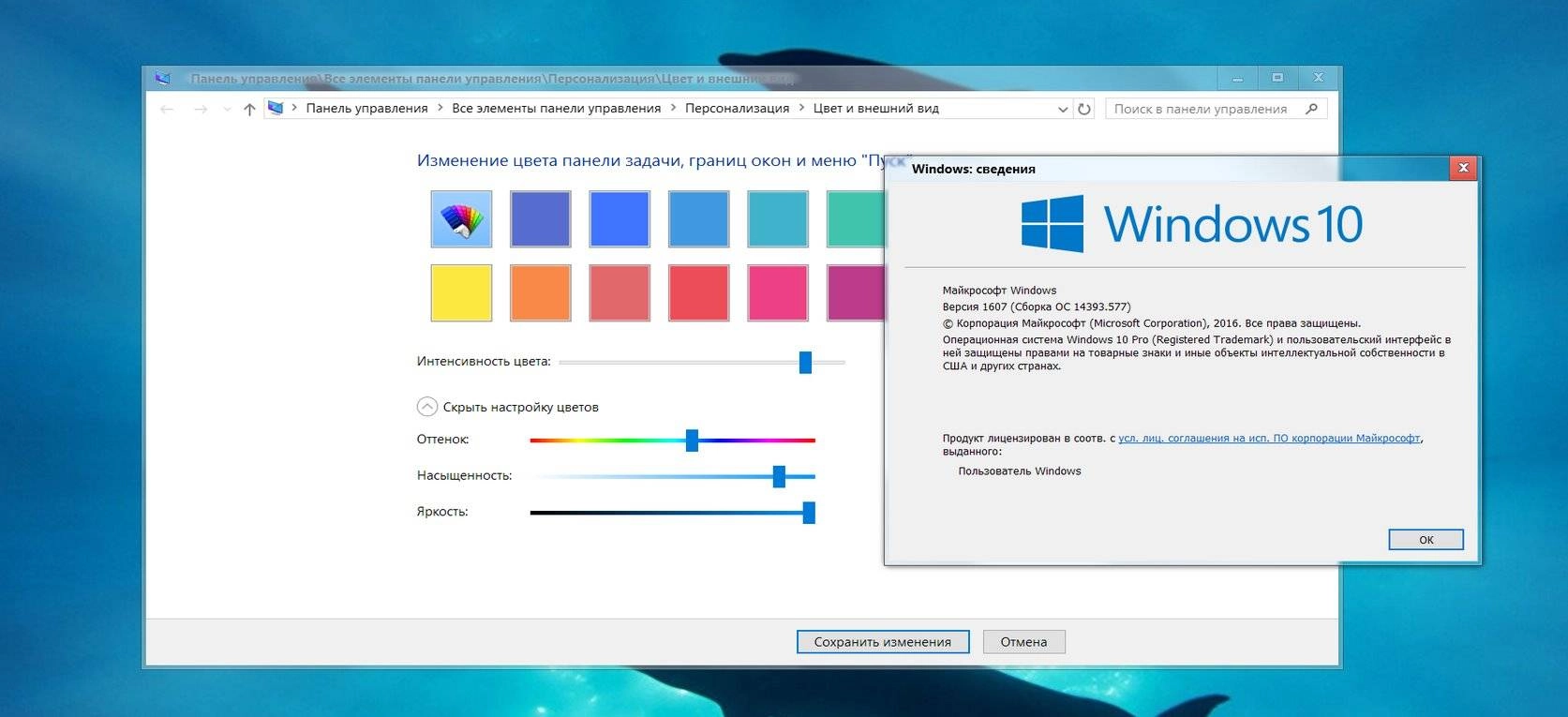
Task: Choose the magenta purple color swatch
Action: pos(856,292)
